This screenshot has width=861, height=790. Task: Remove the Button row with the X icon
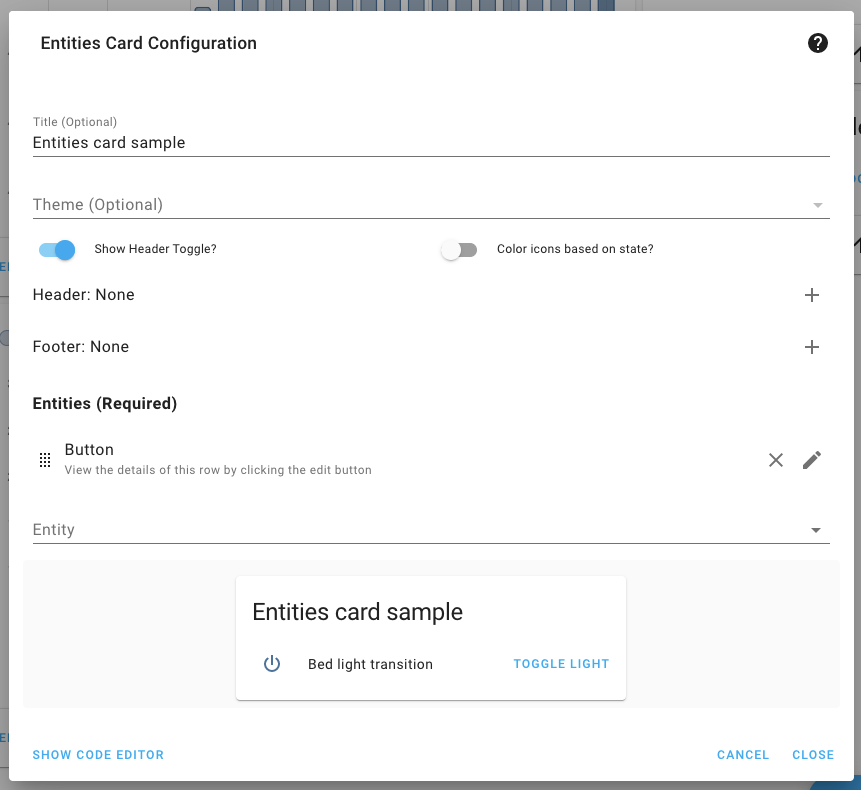776,460
